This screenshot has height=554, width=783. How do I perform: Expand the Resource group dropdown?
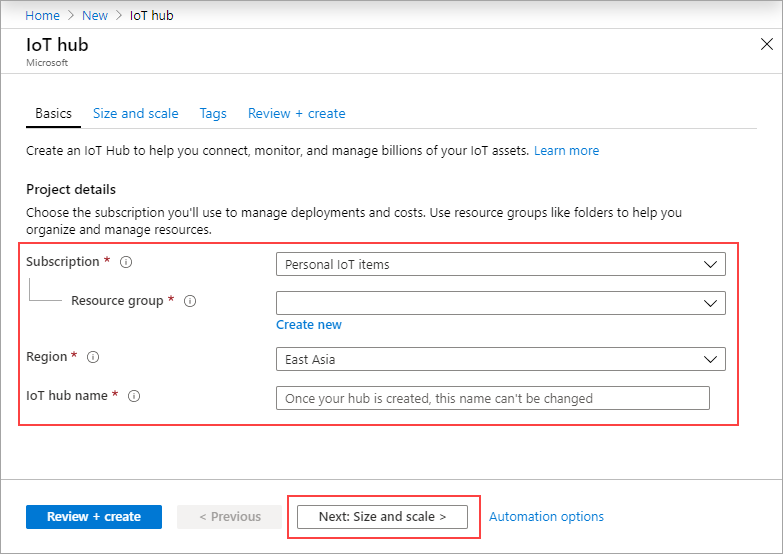pyautogui.click(x=500, y=303)
